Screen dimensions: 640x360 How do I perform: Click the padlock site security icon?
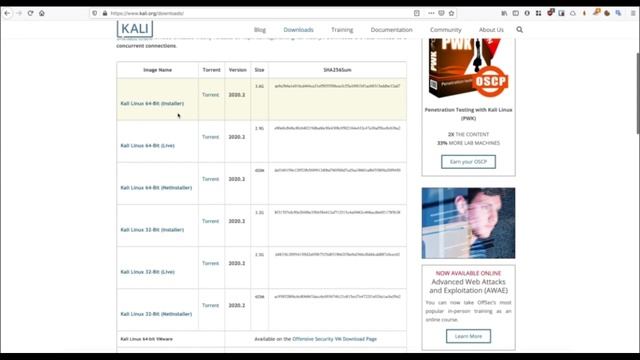[x=105, y=13]
